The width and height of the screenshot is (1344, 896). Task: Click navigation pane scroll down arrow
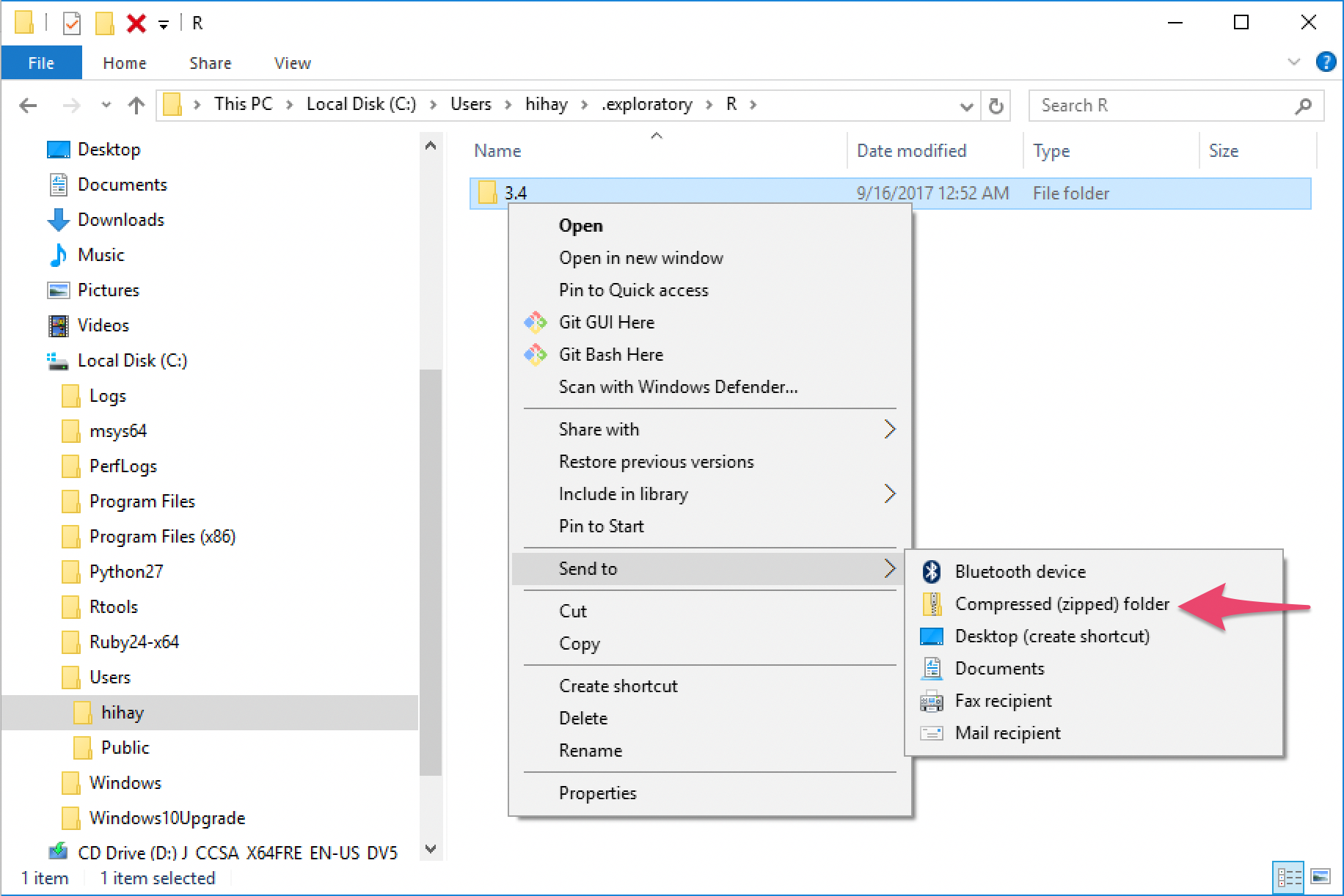pos(431,849)
